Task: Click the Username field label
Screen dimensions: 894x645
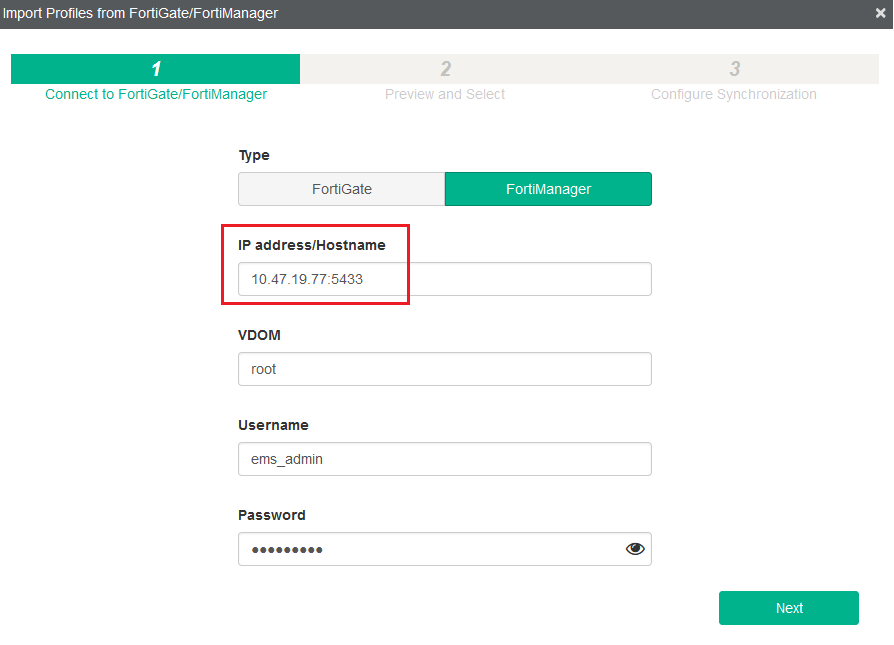Action: [273, 425]
